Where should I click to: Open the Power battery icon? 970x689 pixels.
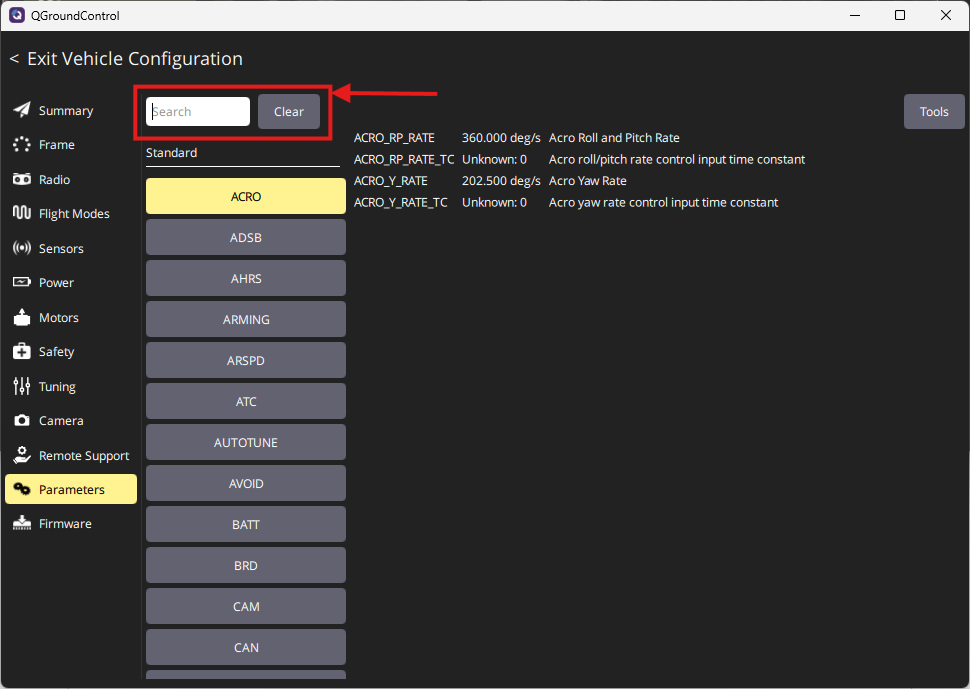coord(21,283)
